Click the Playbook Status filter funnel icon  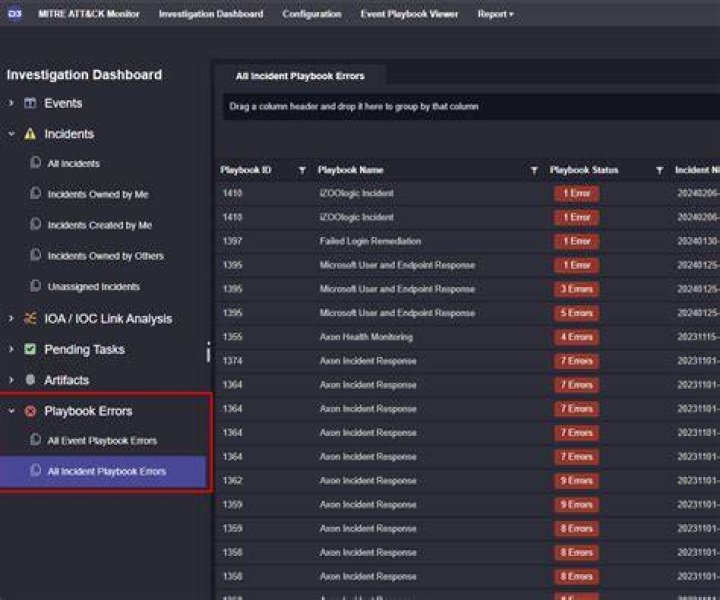[x=659, y=170]
